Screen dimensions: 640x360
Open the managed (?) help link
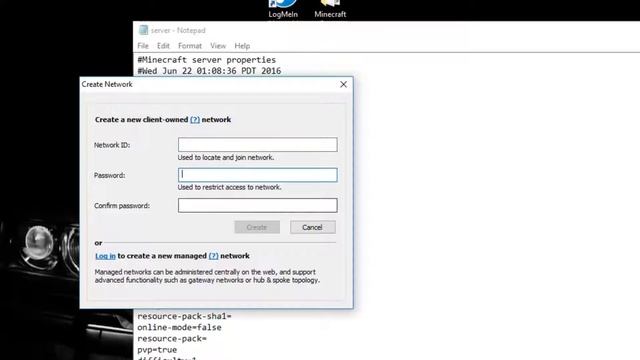click(213, 256)
